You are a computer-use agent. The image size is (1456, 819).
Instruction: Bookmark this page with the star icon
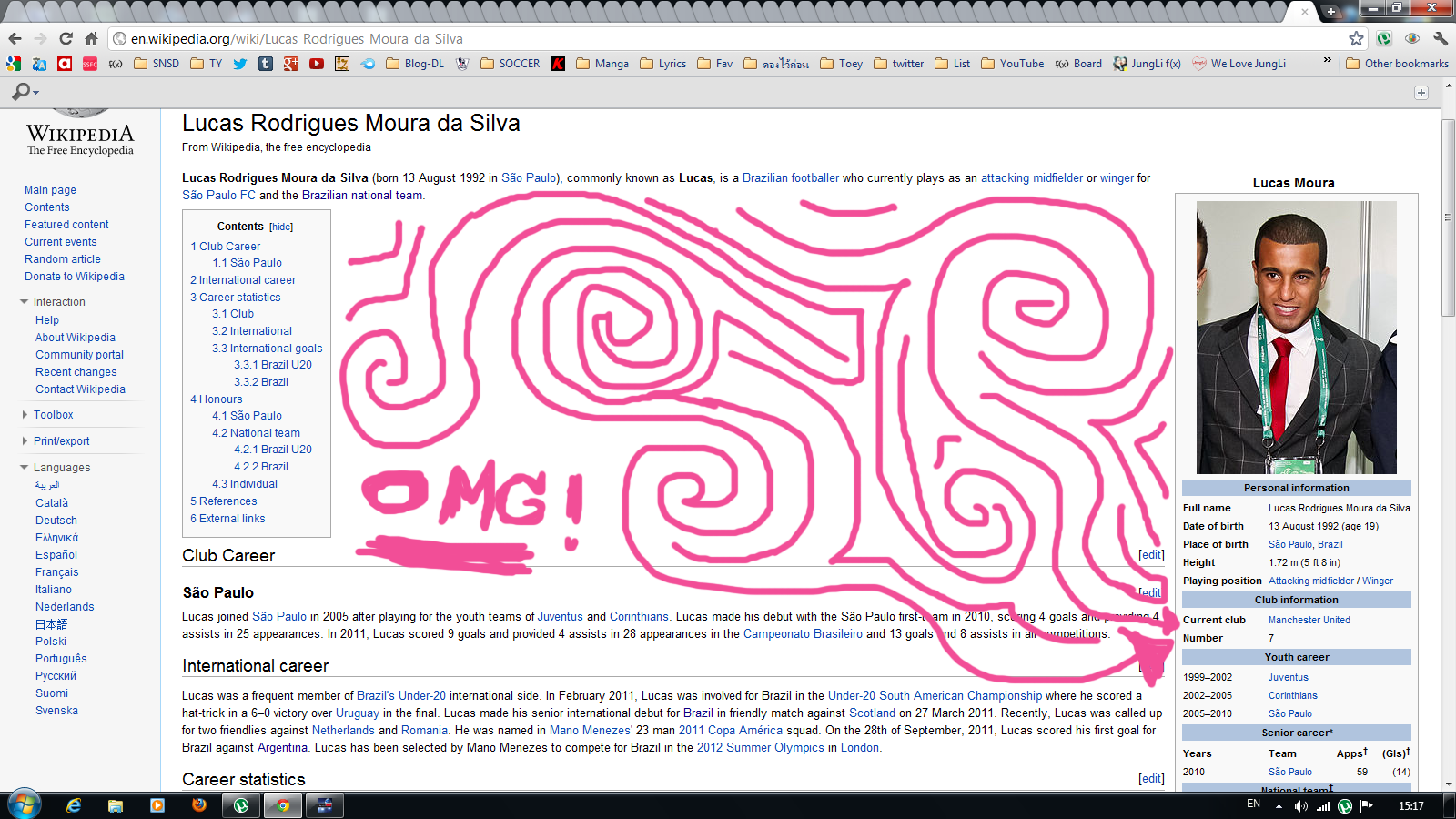tap(1356, 39)
